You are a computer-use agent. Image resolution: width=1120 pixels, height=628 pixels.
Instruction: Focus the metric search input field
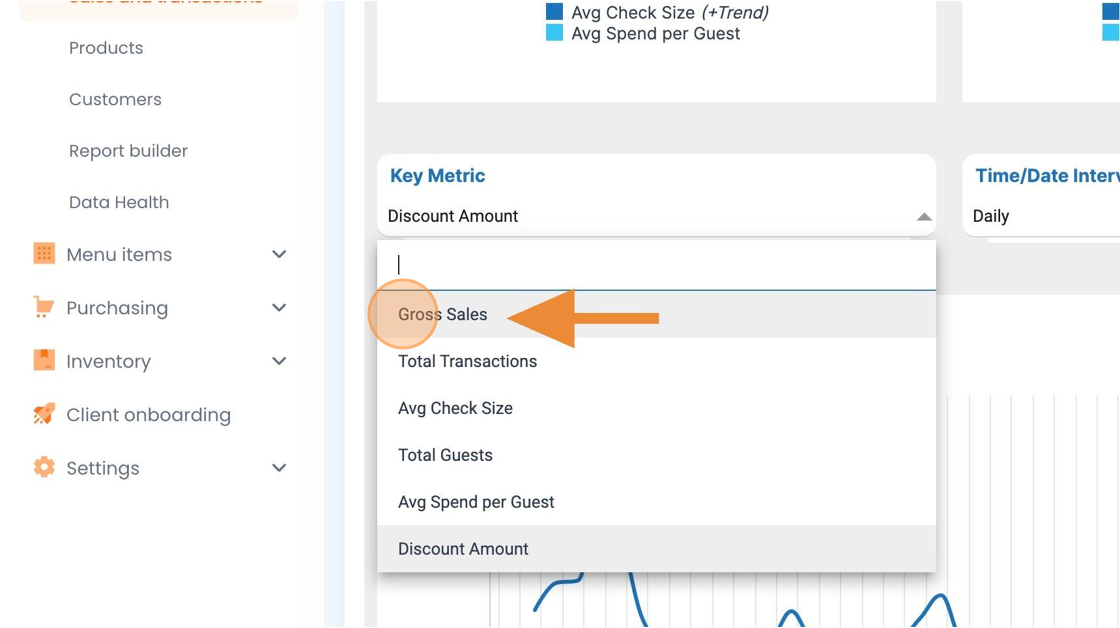[656, 265]
